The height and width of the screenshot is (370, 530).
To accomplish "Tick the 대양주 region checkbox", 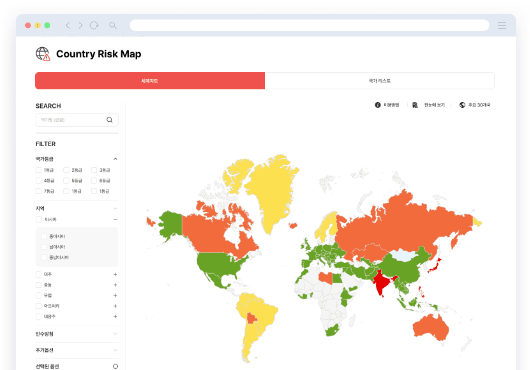I will click(x=39, y=317).
